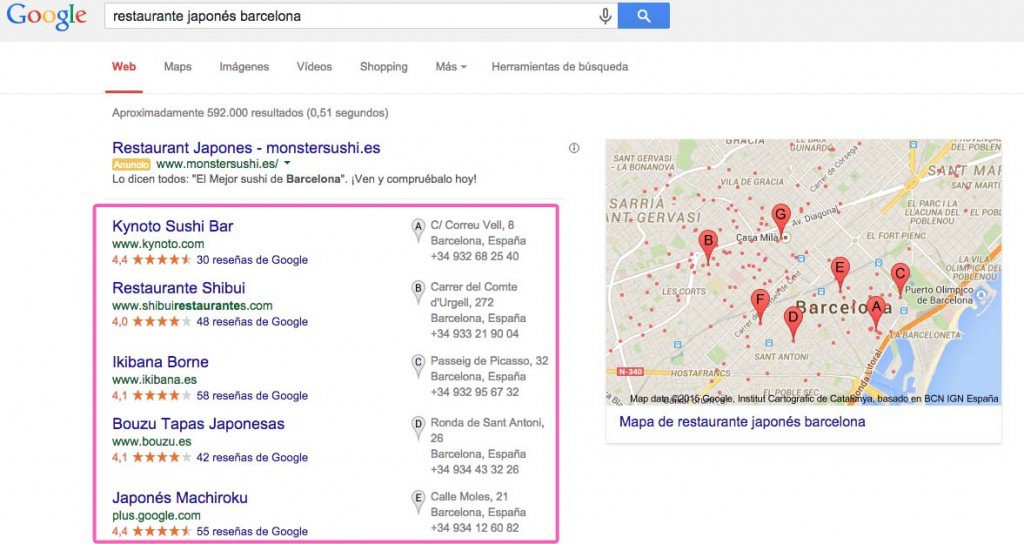Viewport: 1024px width, 544px height.
Task: Click Aproximadamente 592.000 resultados text
Action: coord(250,113)
